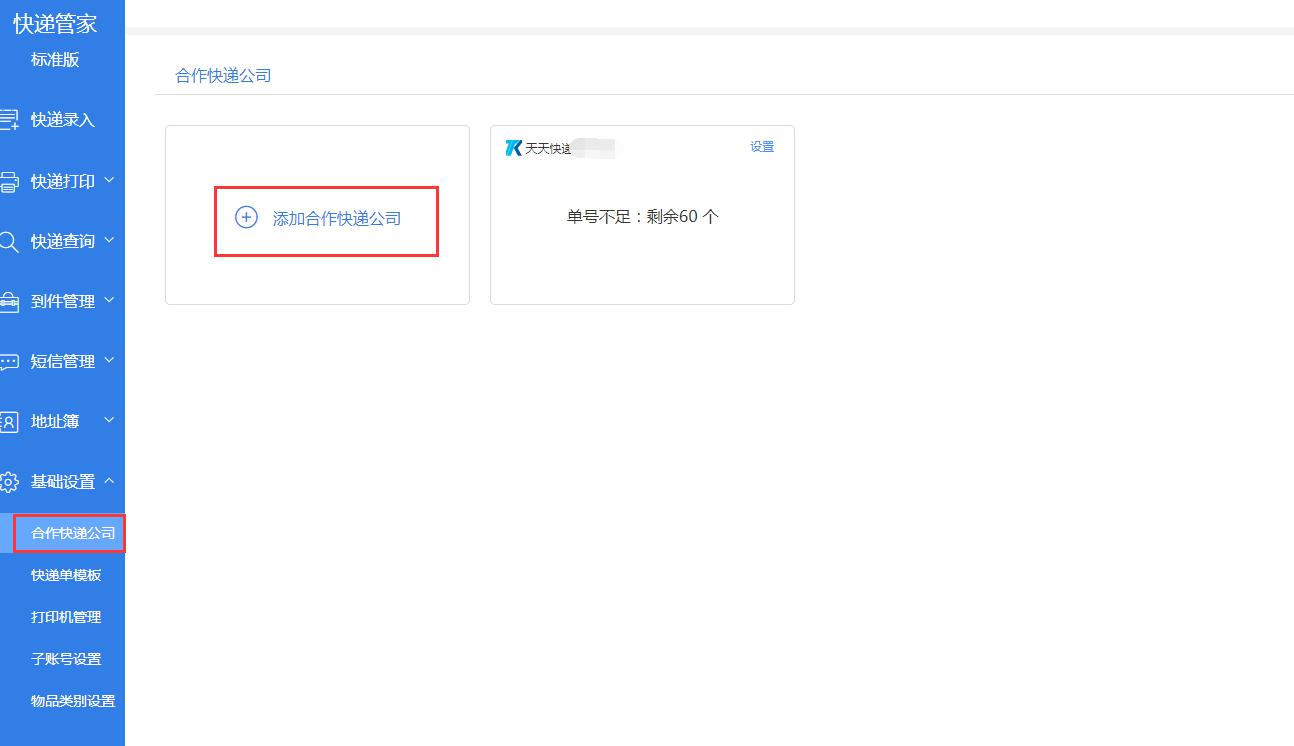The image size is (1294, 746).
Task: Click the magnifier icon beside 快递查询
Action: pyautogui.click(x=9, y=242)
